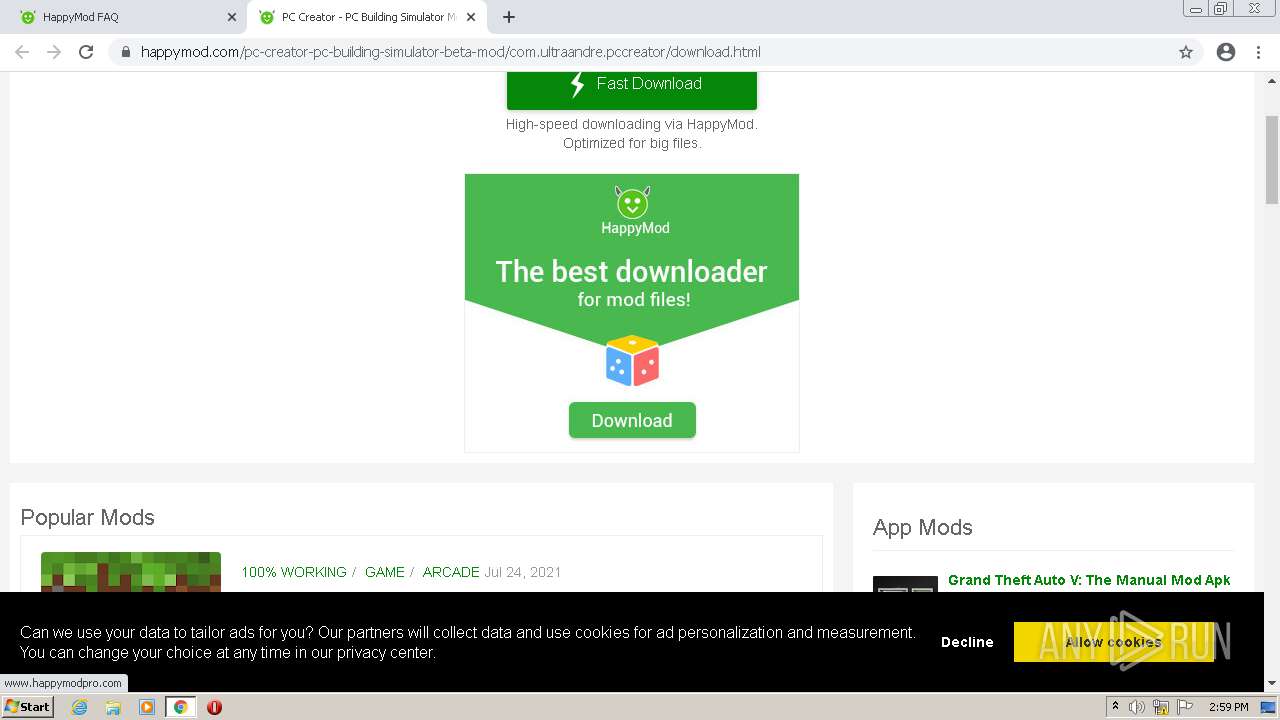
Task: Click the Download button in HappyMod banner
Action: pos(632,420)
